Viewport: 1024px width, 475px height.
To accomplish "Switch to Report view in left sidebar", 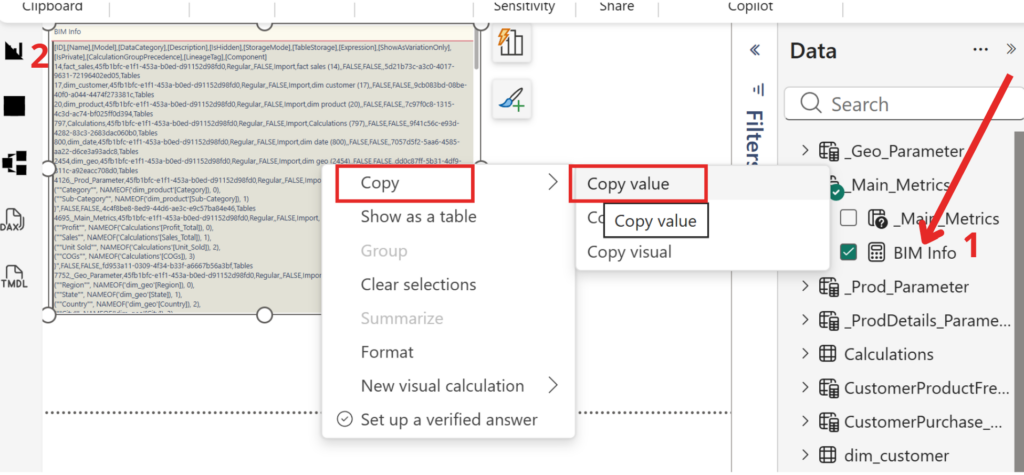I will click(x=14, y=51).
